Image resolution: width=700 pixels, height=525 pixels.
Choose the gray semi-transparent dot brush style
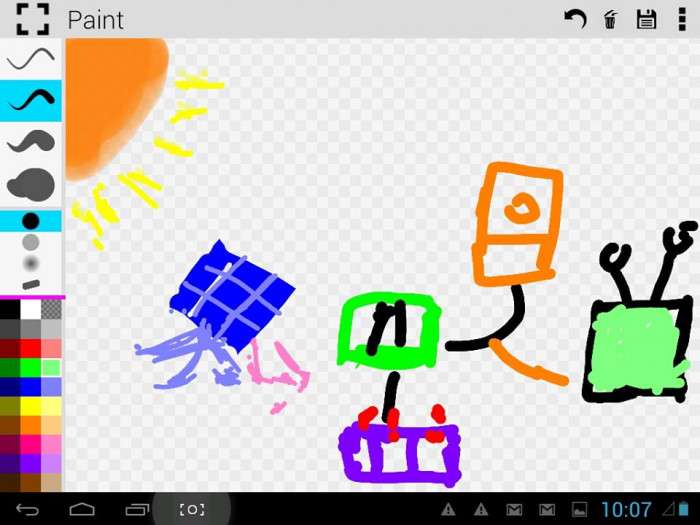click(31, 242)
